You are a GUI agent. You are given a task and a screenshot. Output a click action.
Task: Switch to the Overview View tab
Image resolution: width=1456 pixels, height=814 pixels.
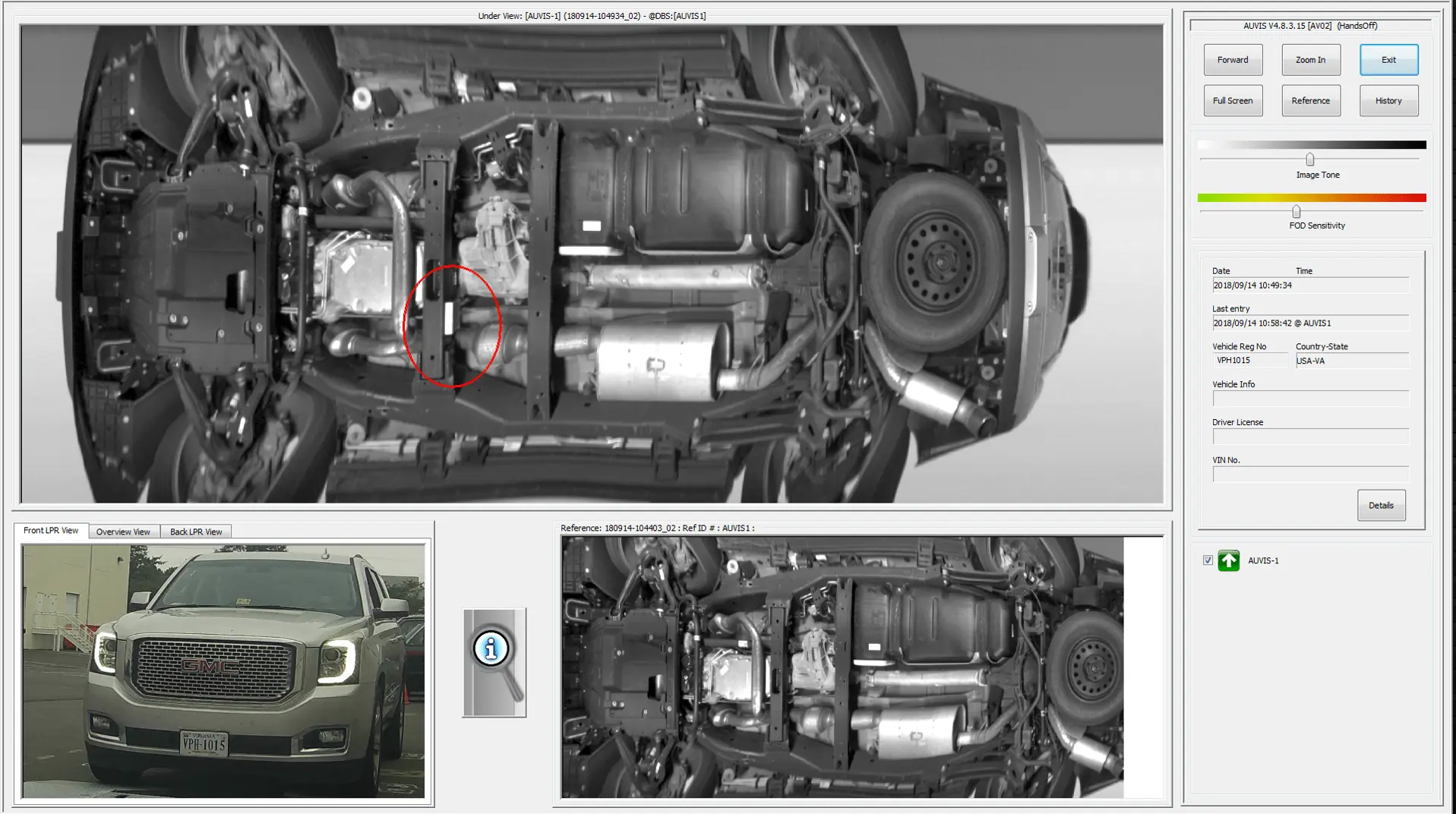click(x=123, y=532)
